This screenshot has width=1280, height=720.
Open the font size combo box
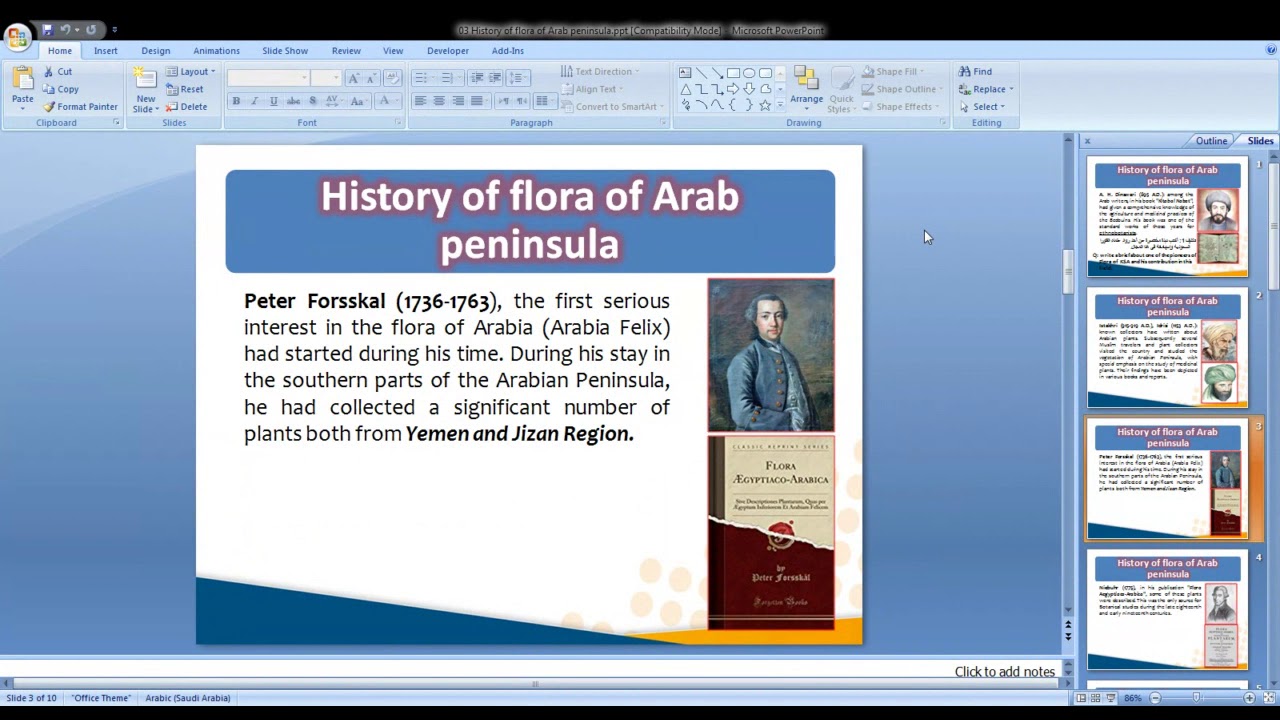point(326,78)
